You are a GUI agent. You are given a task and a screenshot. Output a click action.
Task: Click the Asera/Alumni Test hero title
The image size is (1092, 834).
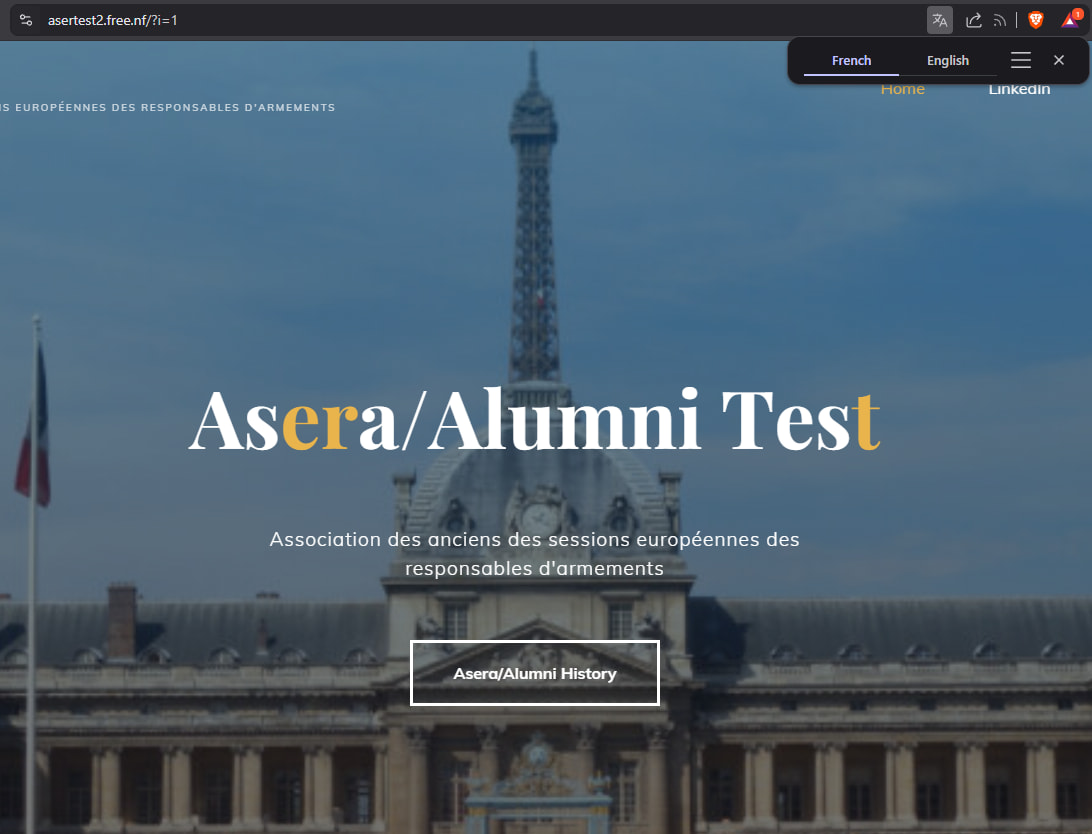coord(535,420)
